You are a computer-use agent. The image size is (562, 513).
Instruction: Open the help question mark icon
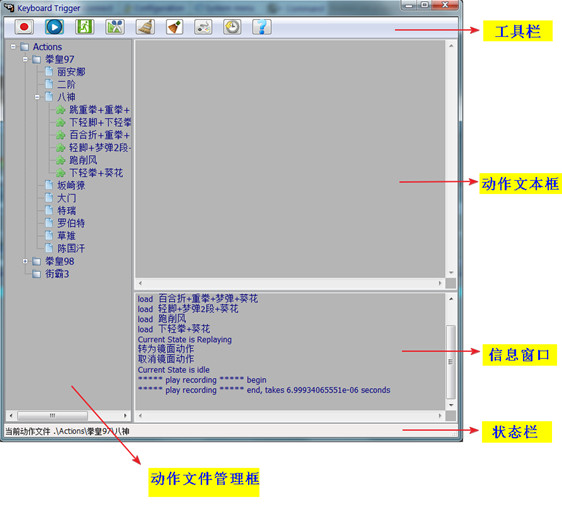pos(262,27)
